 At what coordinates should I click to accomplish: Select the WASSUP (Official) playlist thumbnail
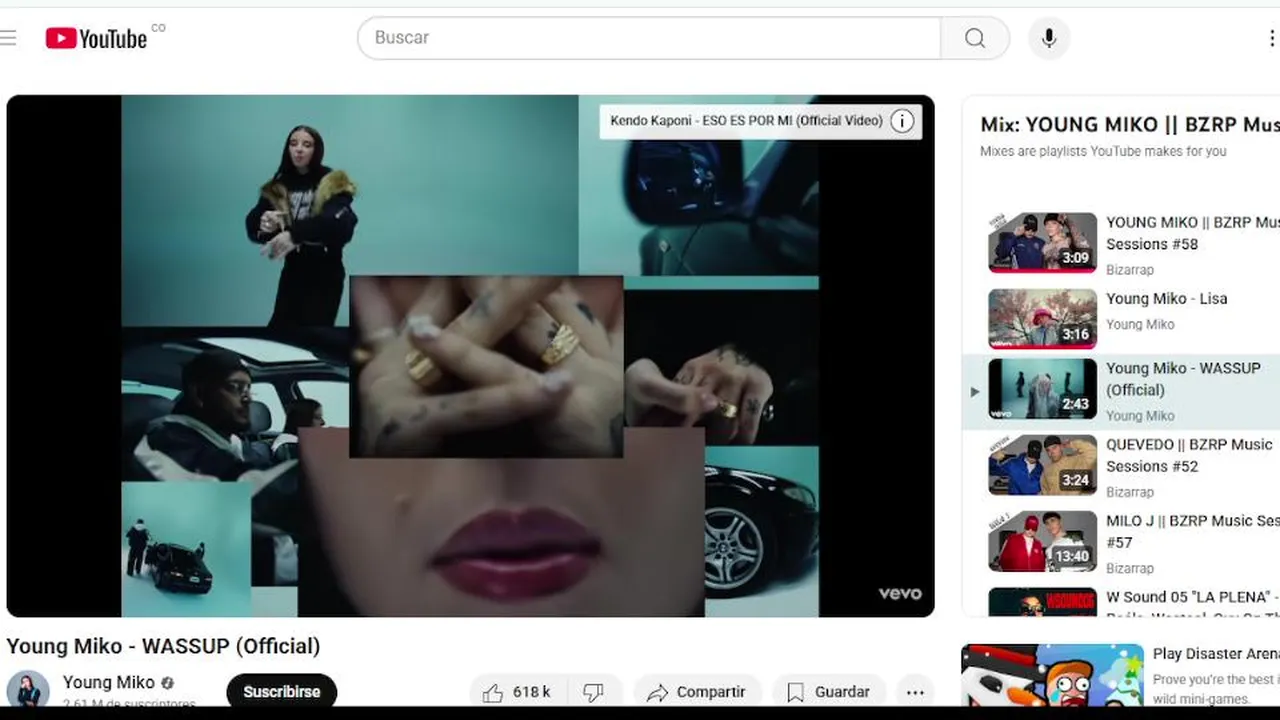click(x=1043, y=388)
